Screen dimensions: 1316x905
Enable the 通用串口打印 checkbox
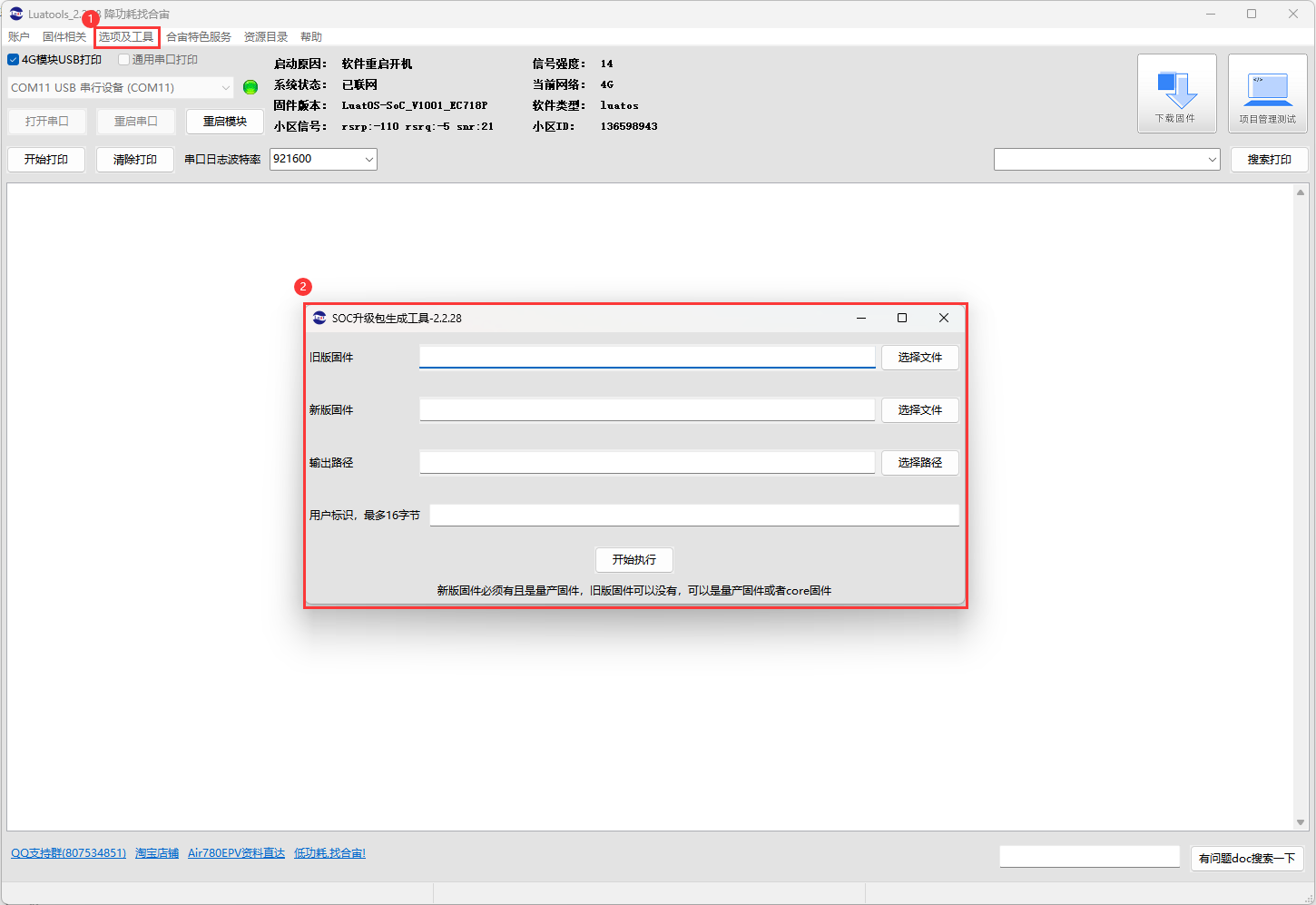[x=124, y=60]
